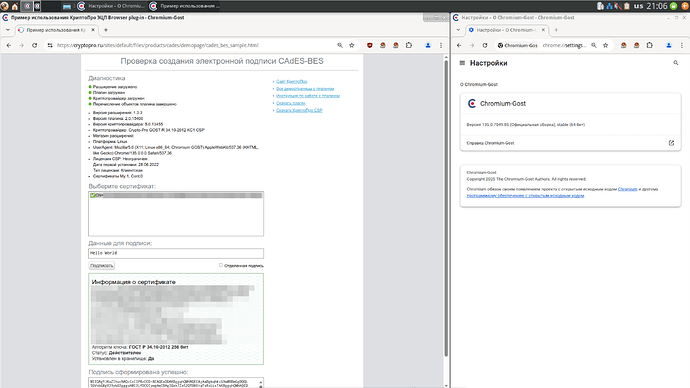Select the Платформа: Linux text
The height and width of the screenshot is (388, 690).
(x=110, y=142)
